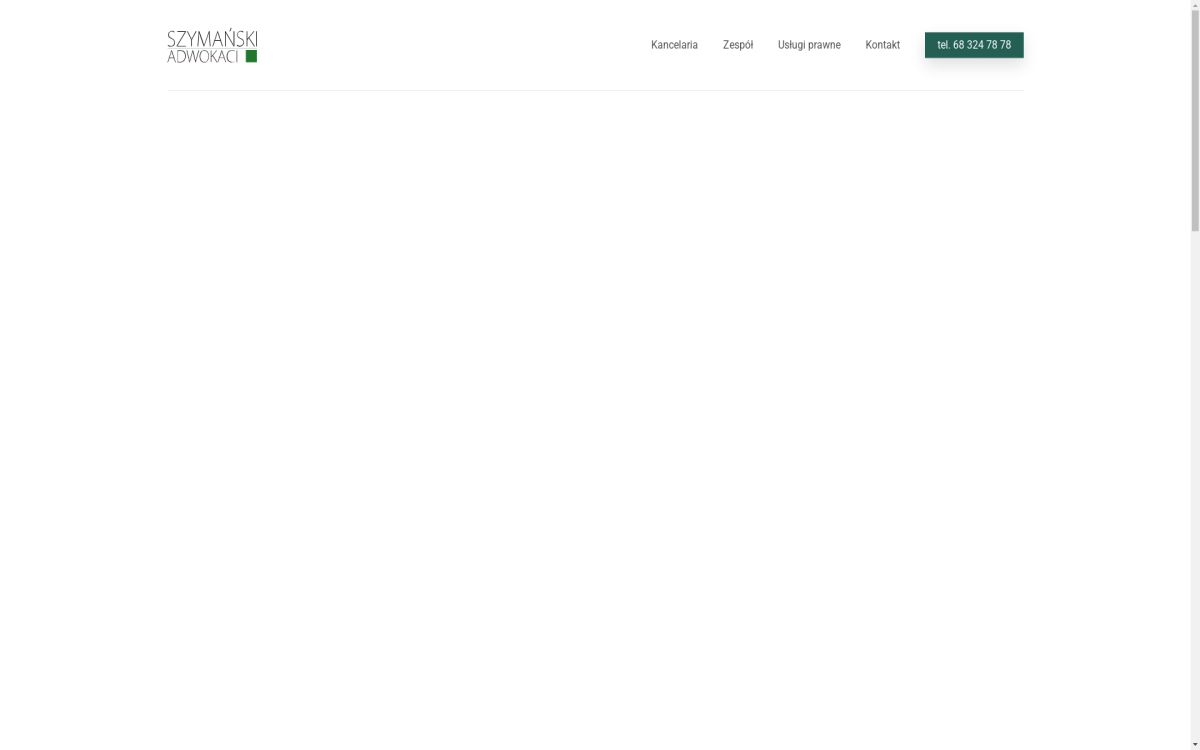Click the empty header gap between Kontakt and phone button
This screenshot has width=1200, height=750.
pos(912,45)
